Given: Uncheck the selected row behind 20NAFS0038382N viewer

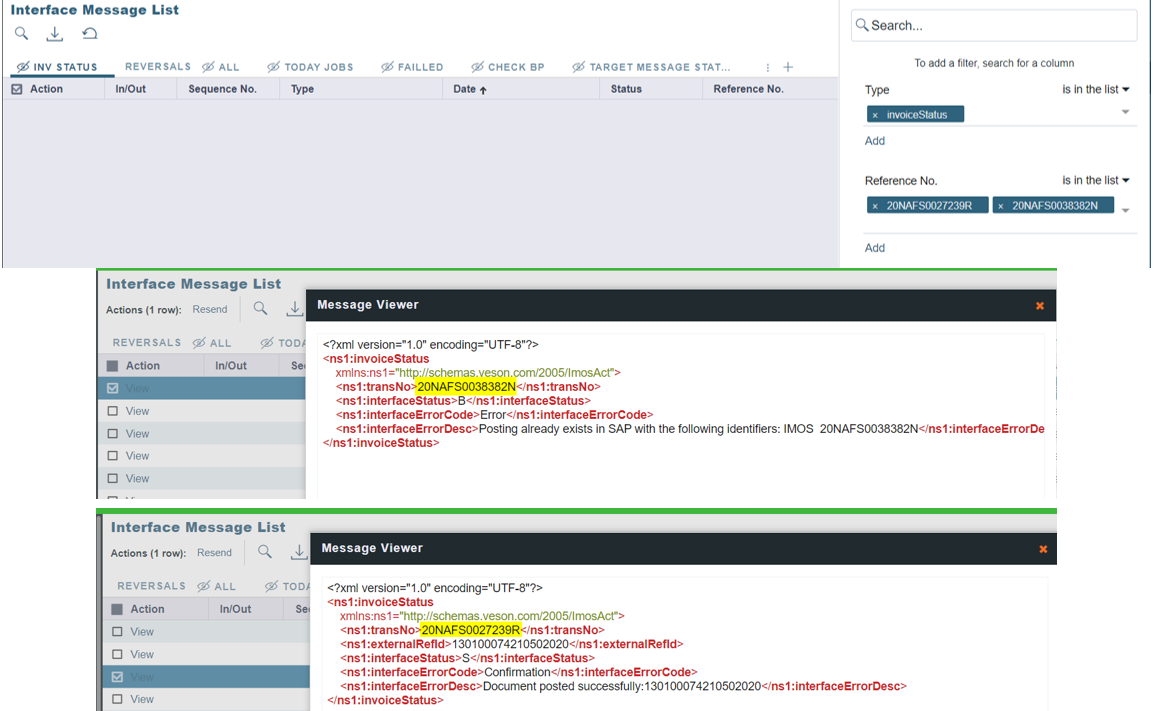Looking at the screenshot, I should [112, 388].
